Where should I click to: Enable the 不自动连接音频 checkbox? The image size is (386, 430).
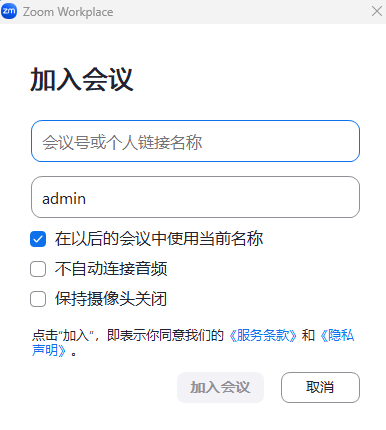tap(38, 269)
